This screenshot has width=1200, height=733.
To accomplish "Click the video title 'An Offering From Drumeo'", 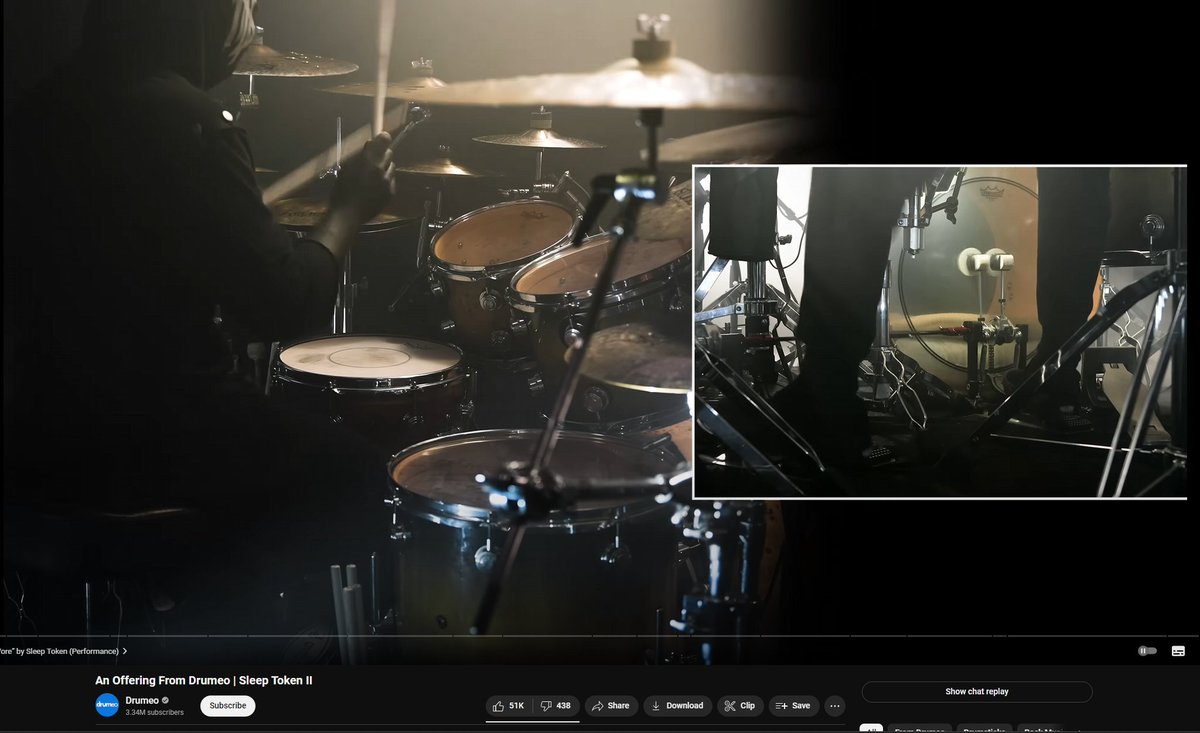I will click(204, 680).
